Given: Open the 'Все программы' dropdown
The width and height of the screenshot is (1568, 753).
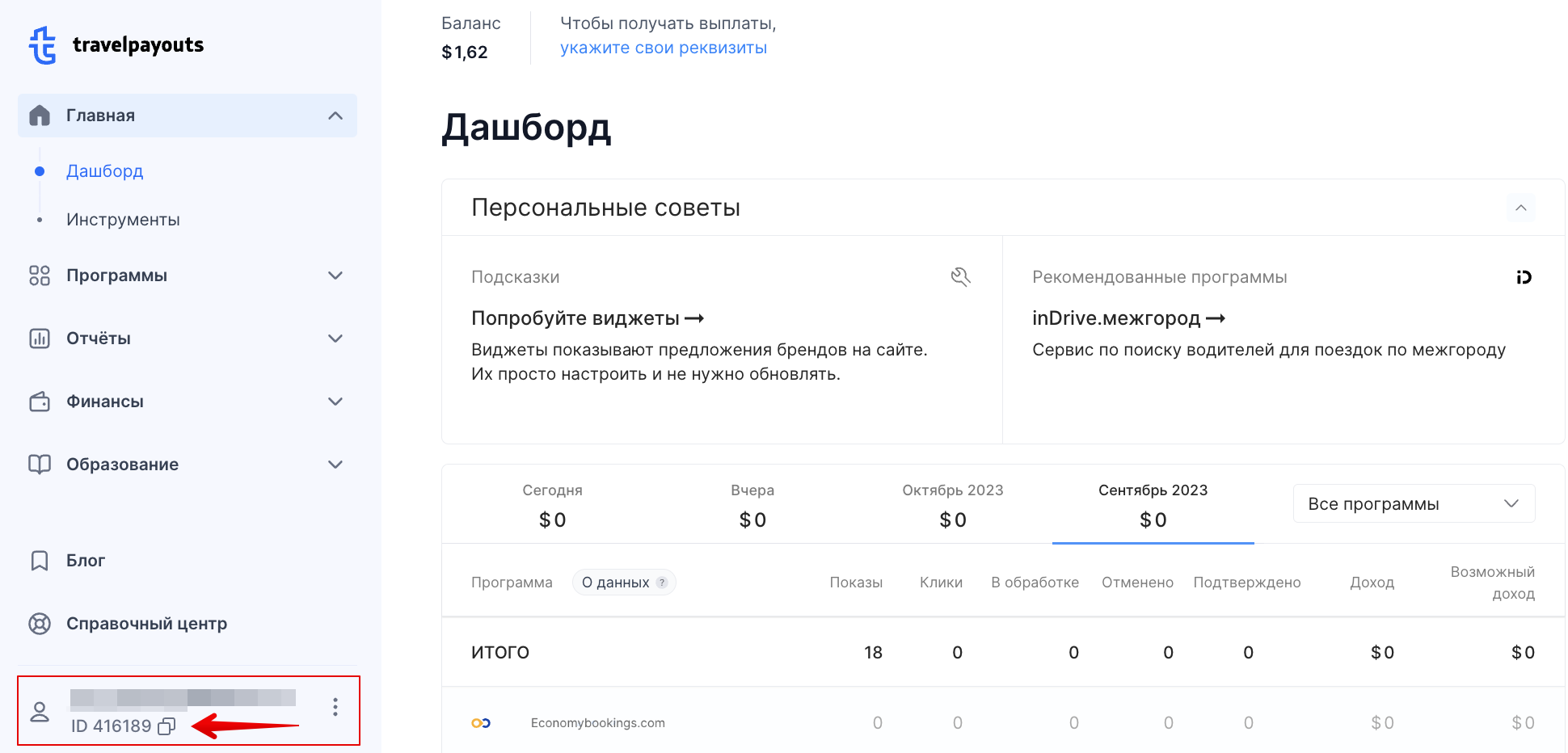Looking at the screenshot, I should coord(1413,504).
